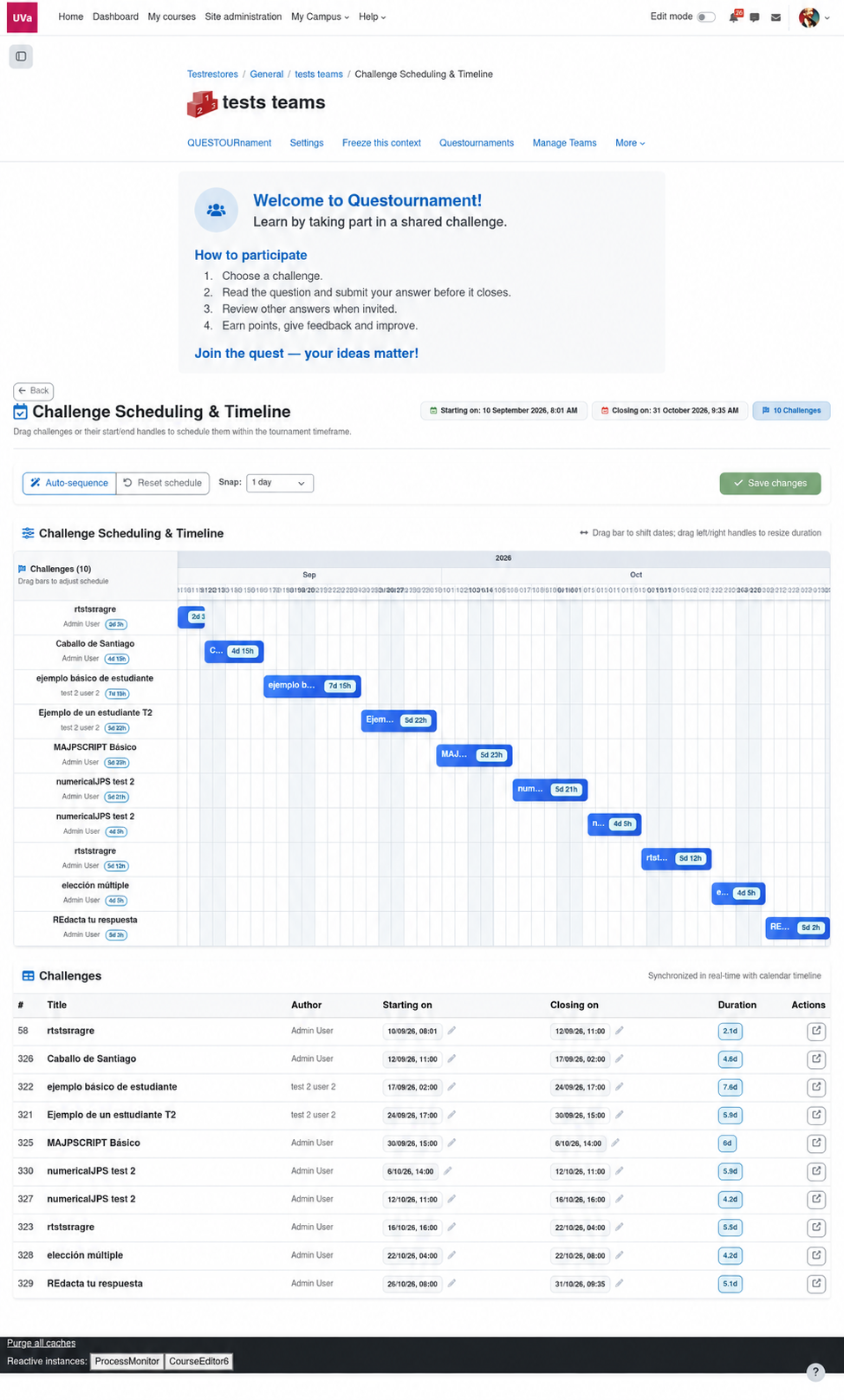
Task: Open MAJPSCRIPT Básico action icon
Action: (x=816, y=1143)
